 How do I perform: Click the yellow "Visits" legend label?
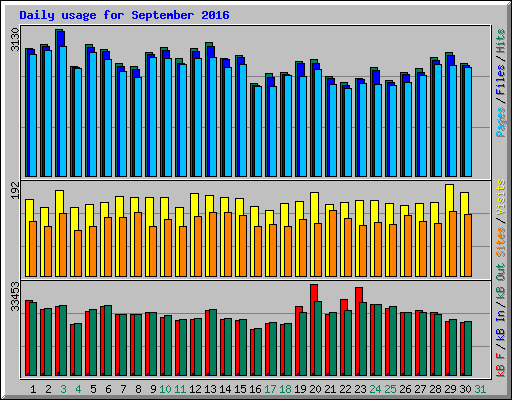point(501,197)
